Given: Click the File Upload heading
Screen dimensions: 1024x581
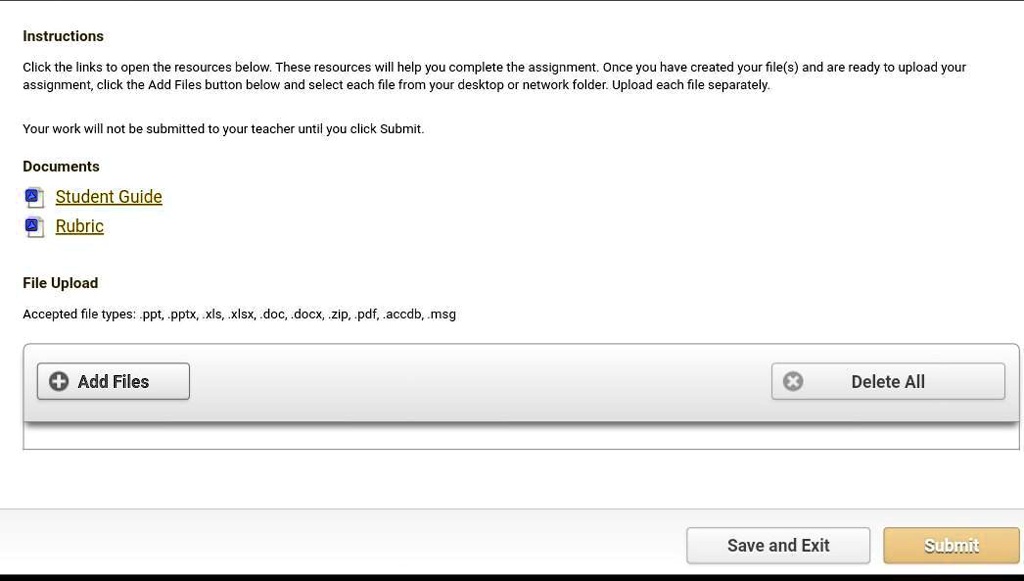Looking at the screenshot, I should point(60,283).
